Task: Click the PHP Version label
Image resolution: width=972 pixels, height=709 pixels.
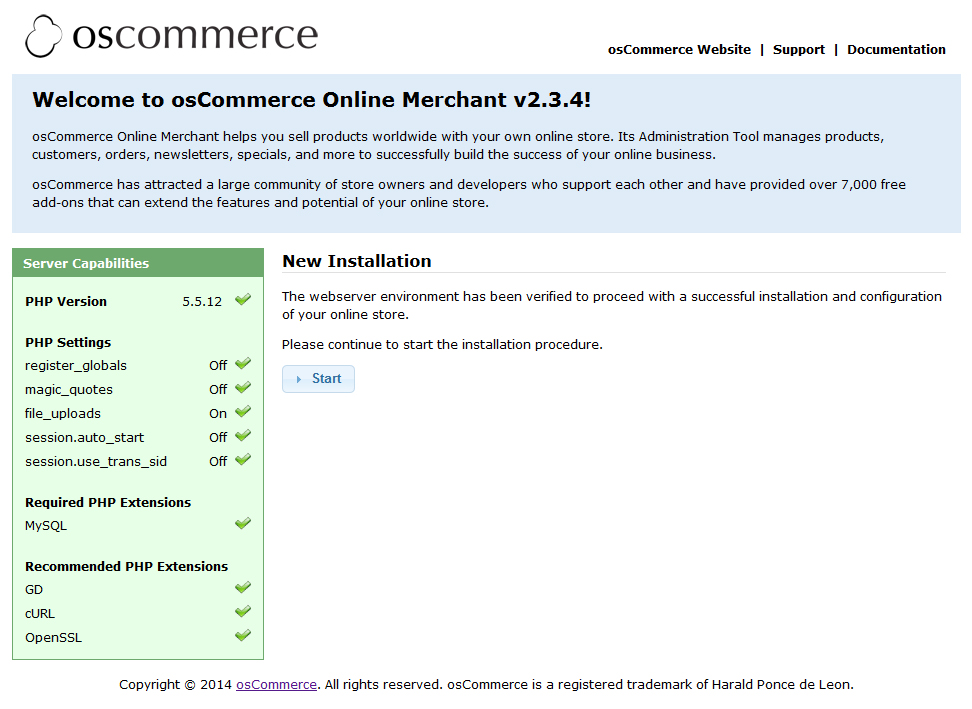Action: coord(66,302)
